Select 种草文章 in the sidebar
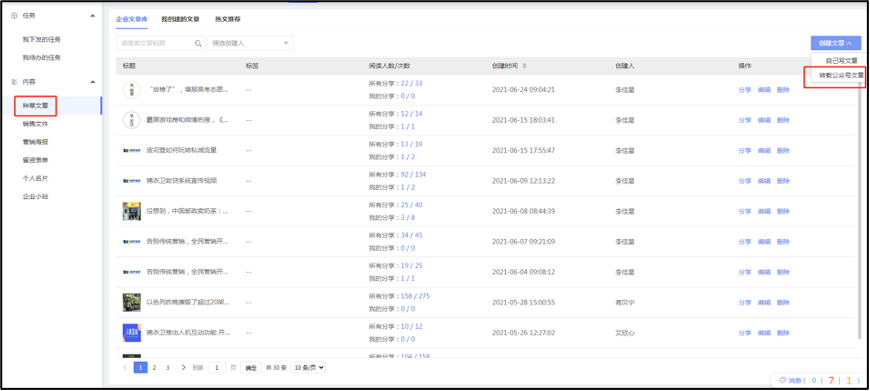The image size is (870, 391). pos(35,105)
